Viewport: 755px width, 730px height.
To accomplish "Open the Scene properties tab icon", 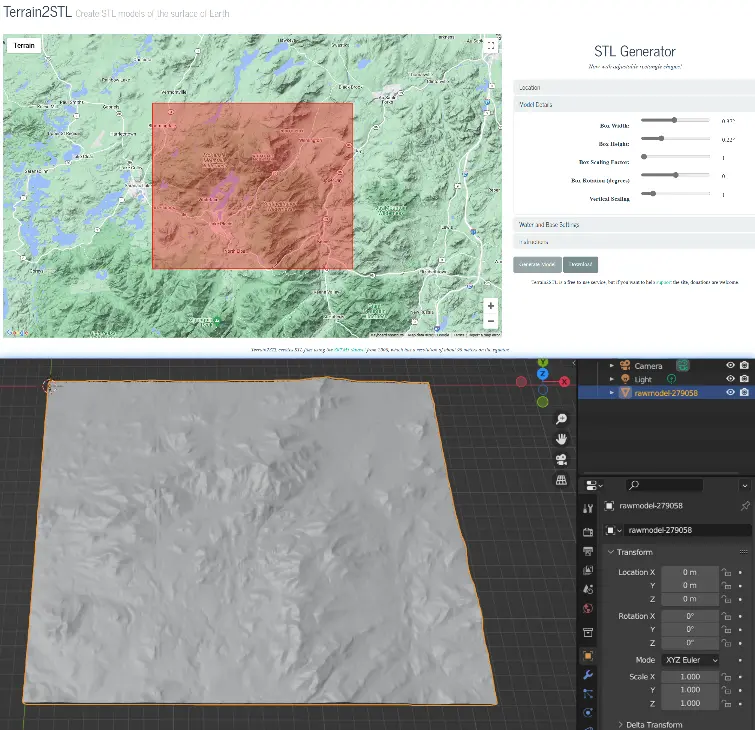I will (x=588, y=589).
